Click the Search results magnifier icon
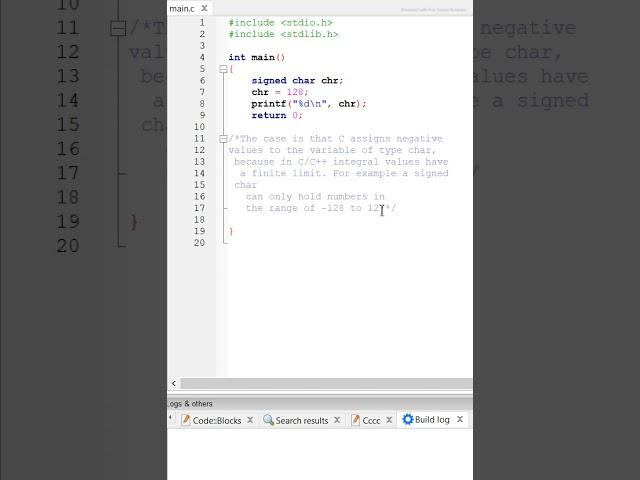The height and width of the screenshot is (480, 640). coord(268,420)
